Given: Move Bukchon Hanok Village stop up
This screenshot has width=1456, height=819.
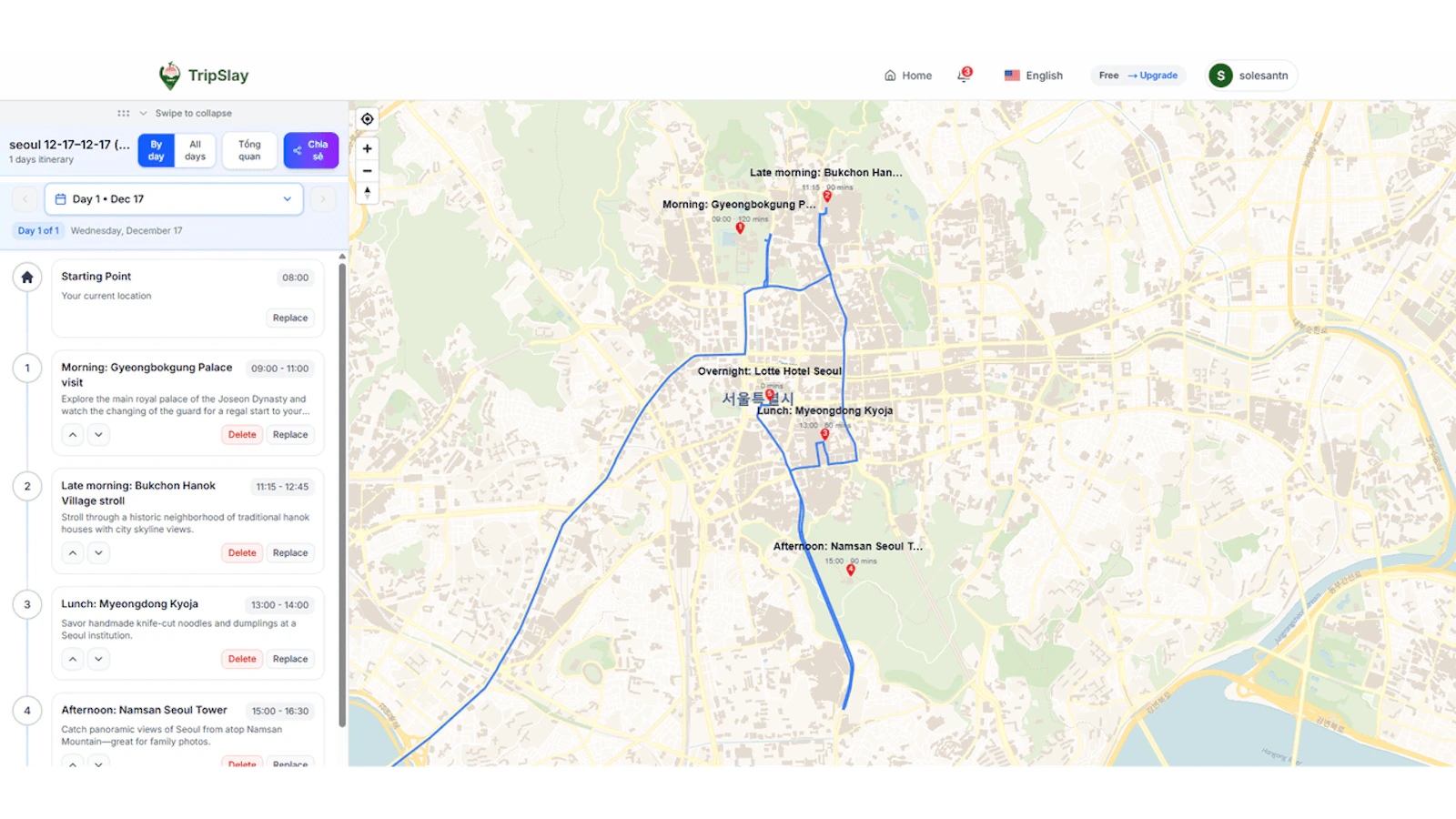Looking at the screenshot, I should tap(73, 553).
